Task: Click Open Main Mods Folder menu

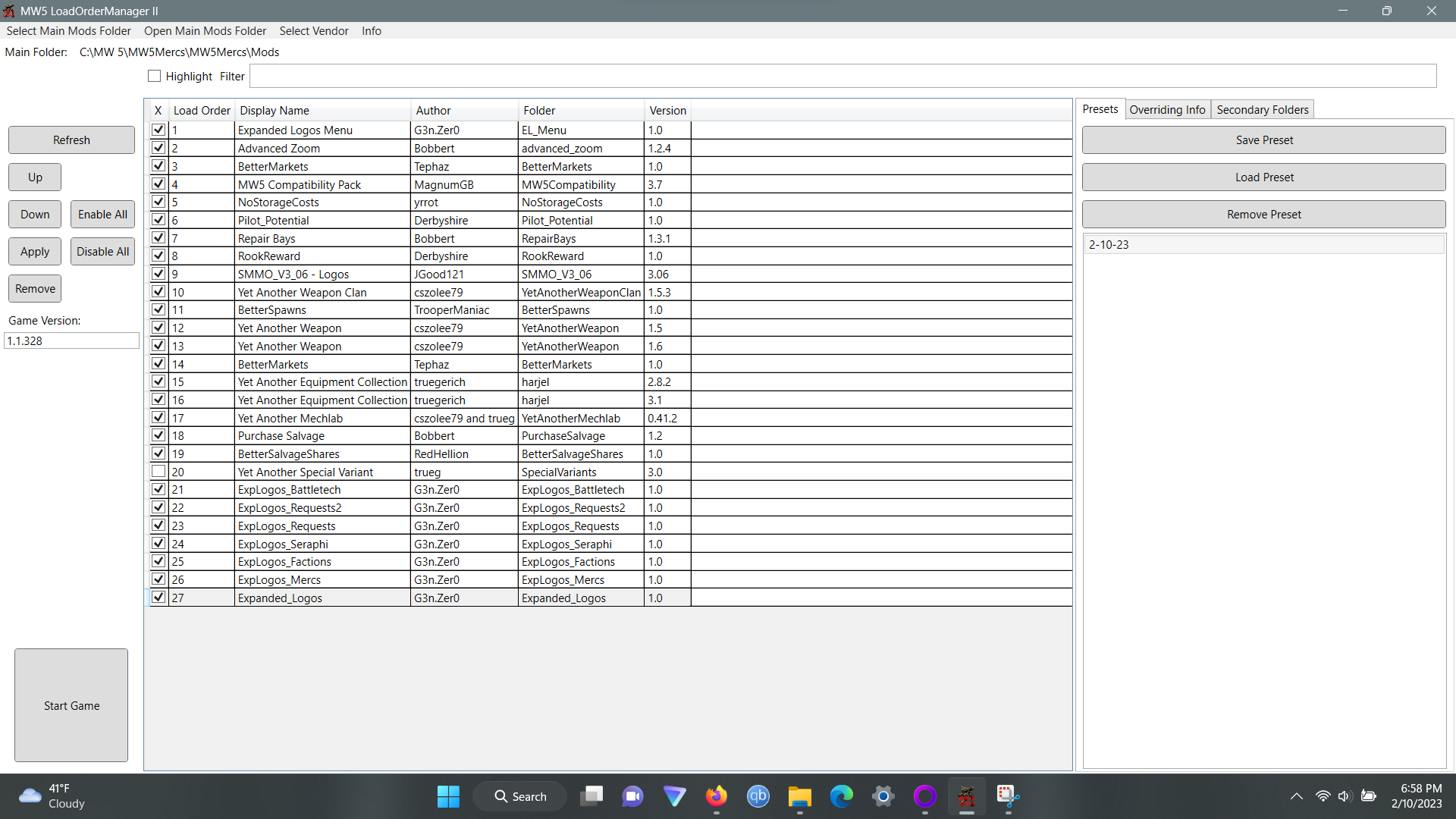Action: click(x=206, y=31)
